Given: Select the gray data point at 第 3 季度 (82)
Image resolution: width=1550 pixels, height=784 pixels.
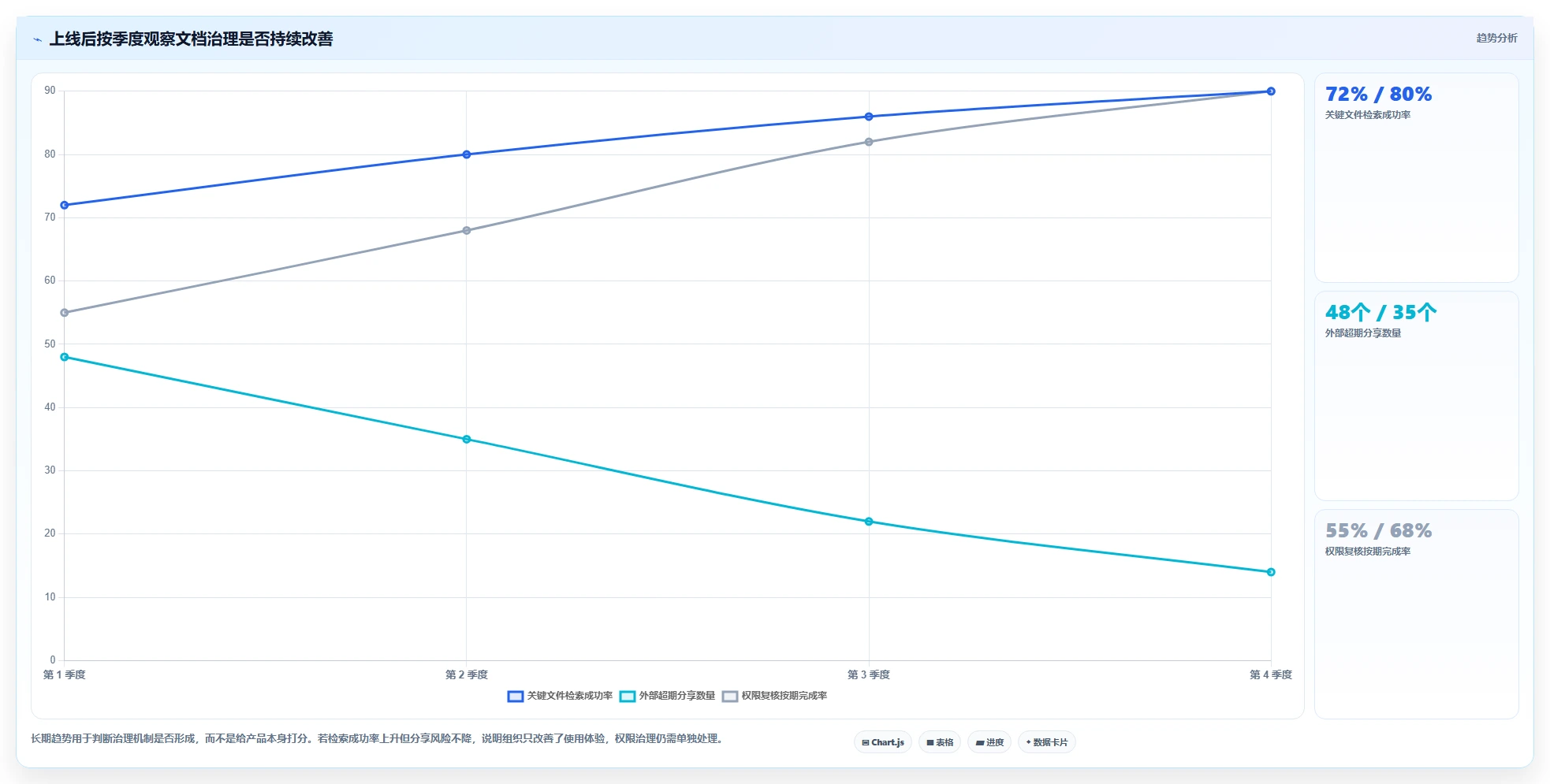Looking at the screenshot, I should point(869,142).
